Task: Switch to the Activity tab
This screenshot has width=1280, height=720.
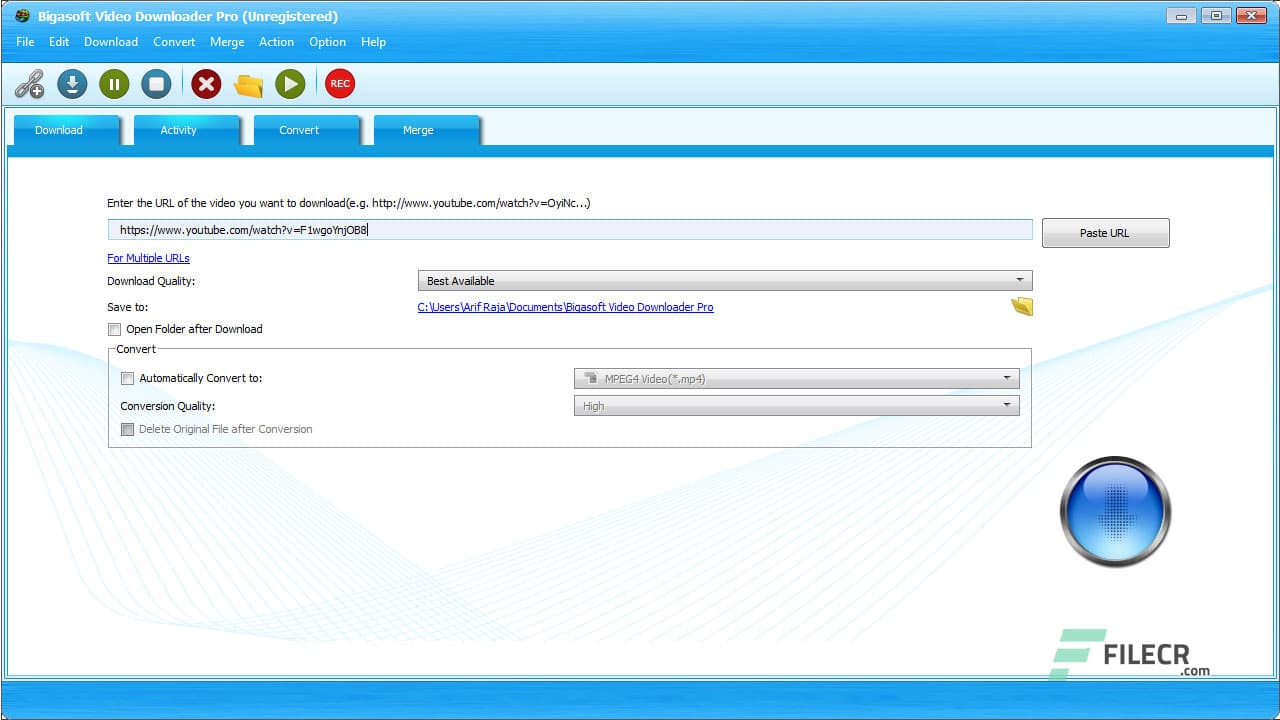Action: (x=178, y=130)
